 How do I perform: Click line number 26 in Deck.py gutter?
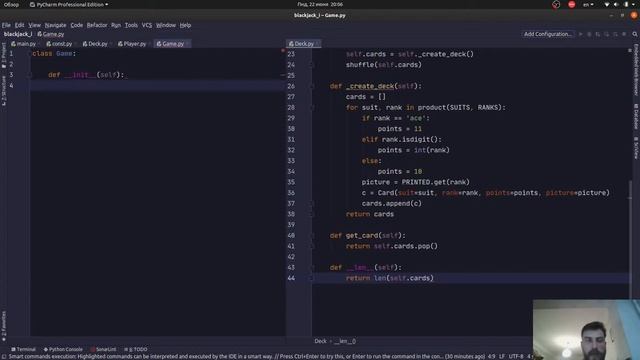pos(291,87)
